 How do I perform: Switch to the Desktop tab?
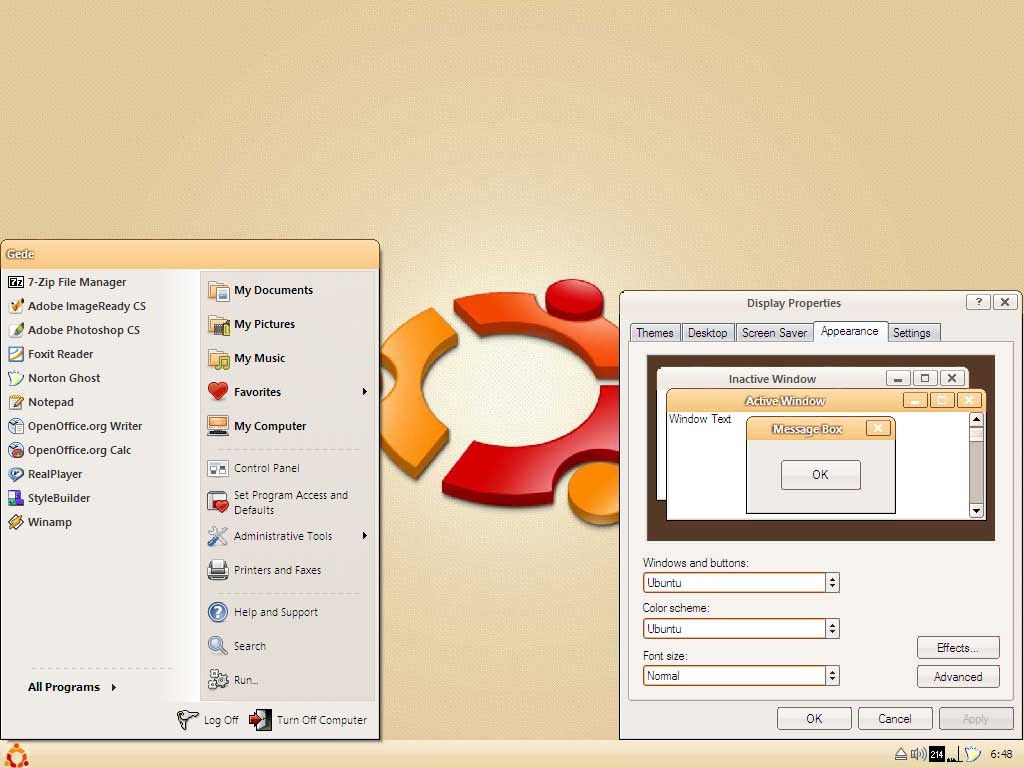click(x=708, y=332)
